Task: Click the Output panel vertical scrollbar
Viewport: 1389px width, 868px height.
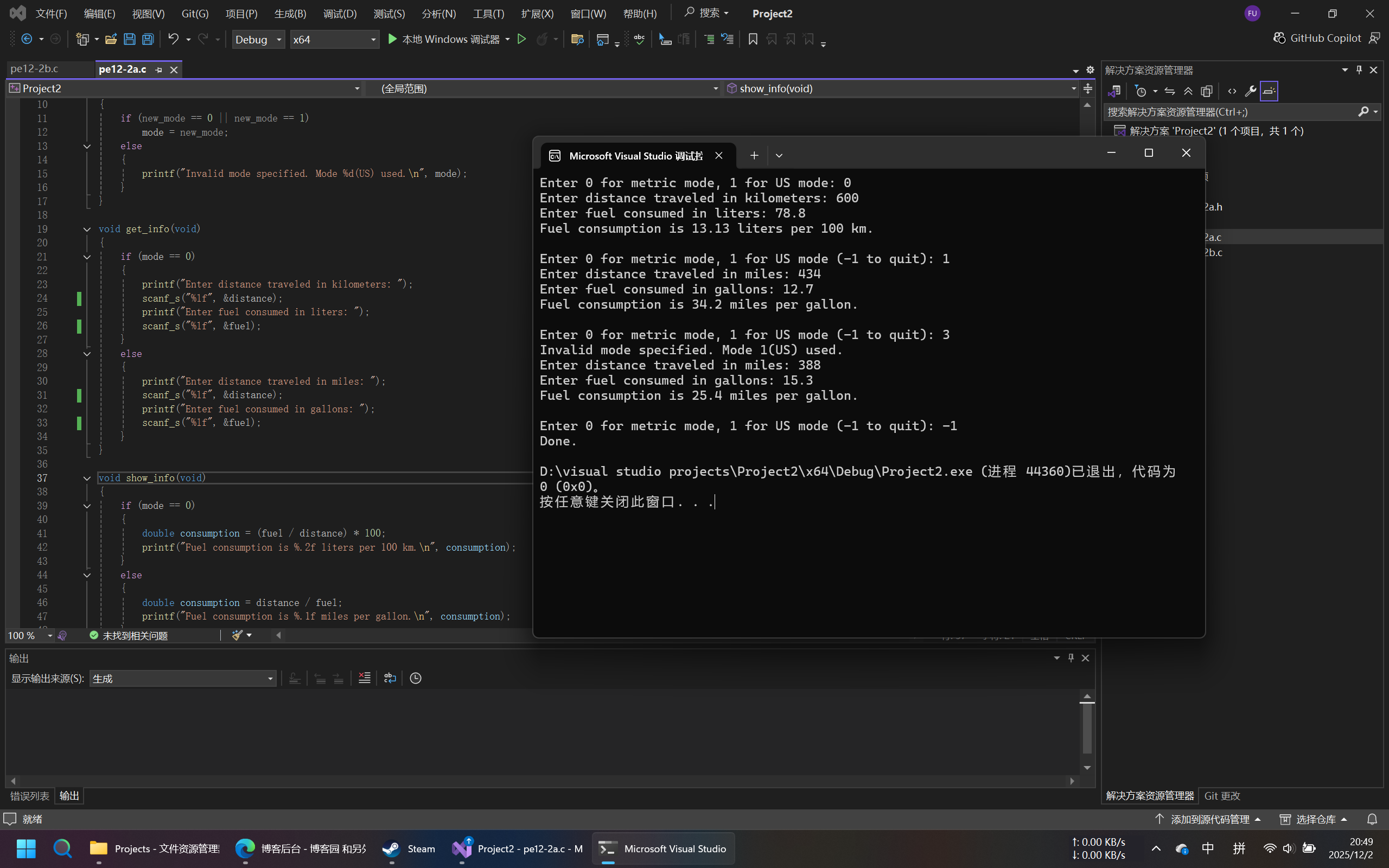Action: [x=1087, y=729]
